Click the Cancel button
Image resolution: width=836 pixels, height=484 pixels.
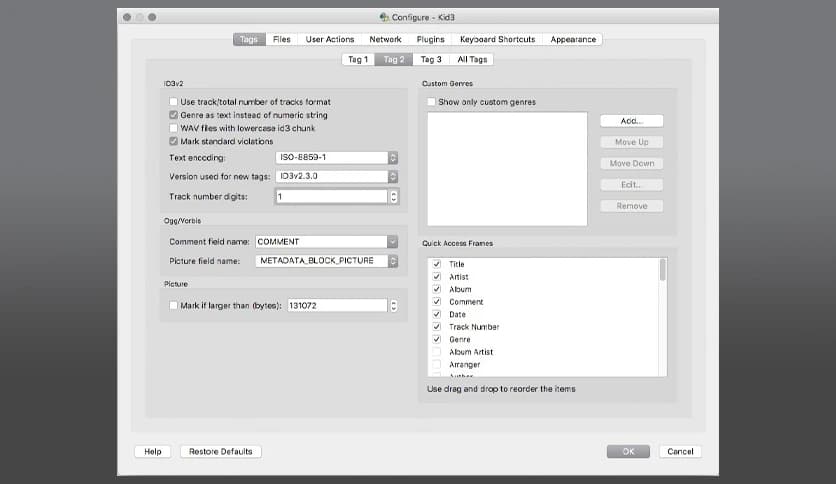click(x=680, y=451)
